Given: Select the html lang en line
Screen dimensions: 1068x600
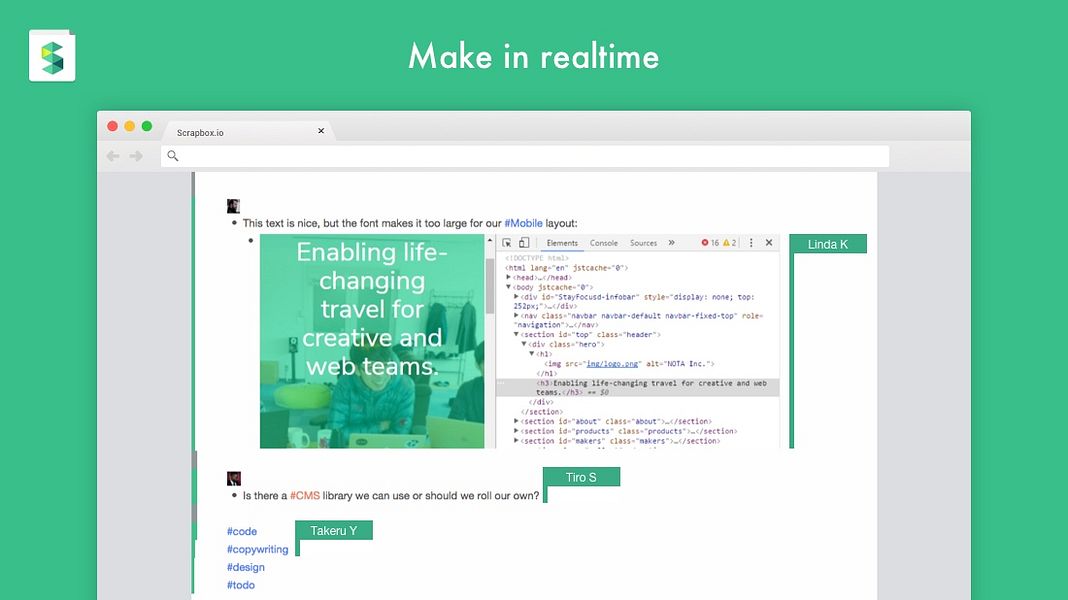Looking at the screenshot, I should point(567,268).
